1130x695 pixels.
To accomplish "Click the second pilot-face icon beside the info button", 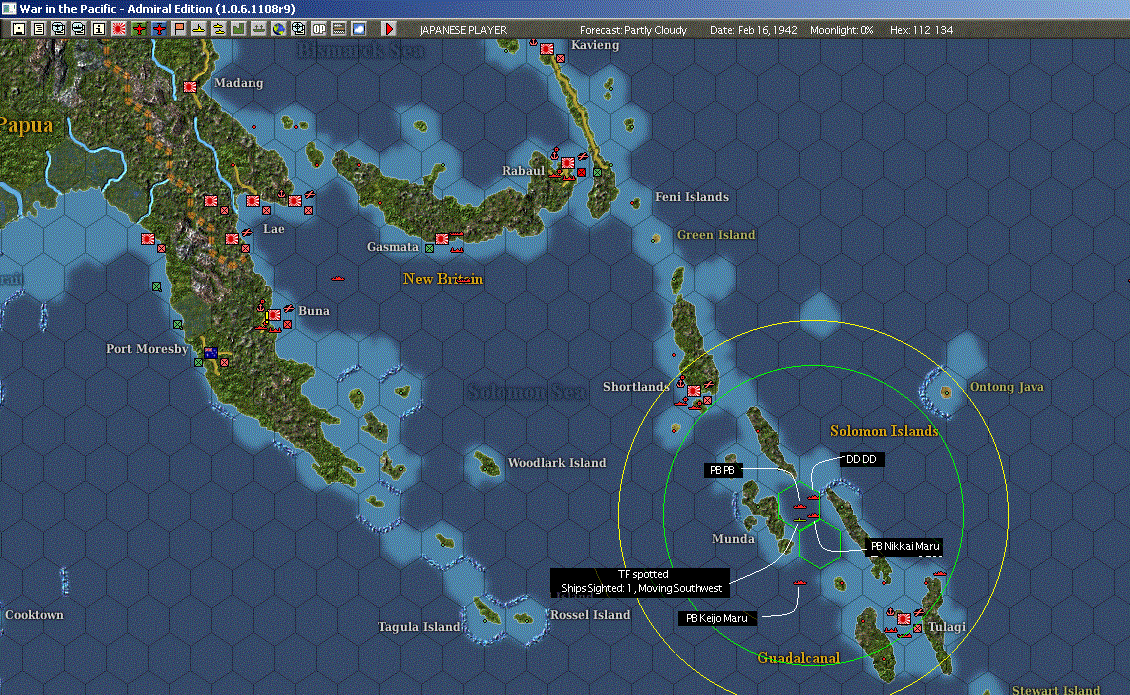I will (x=79, y=29).
